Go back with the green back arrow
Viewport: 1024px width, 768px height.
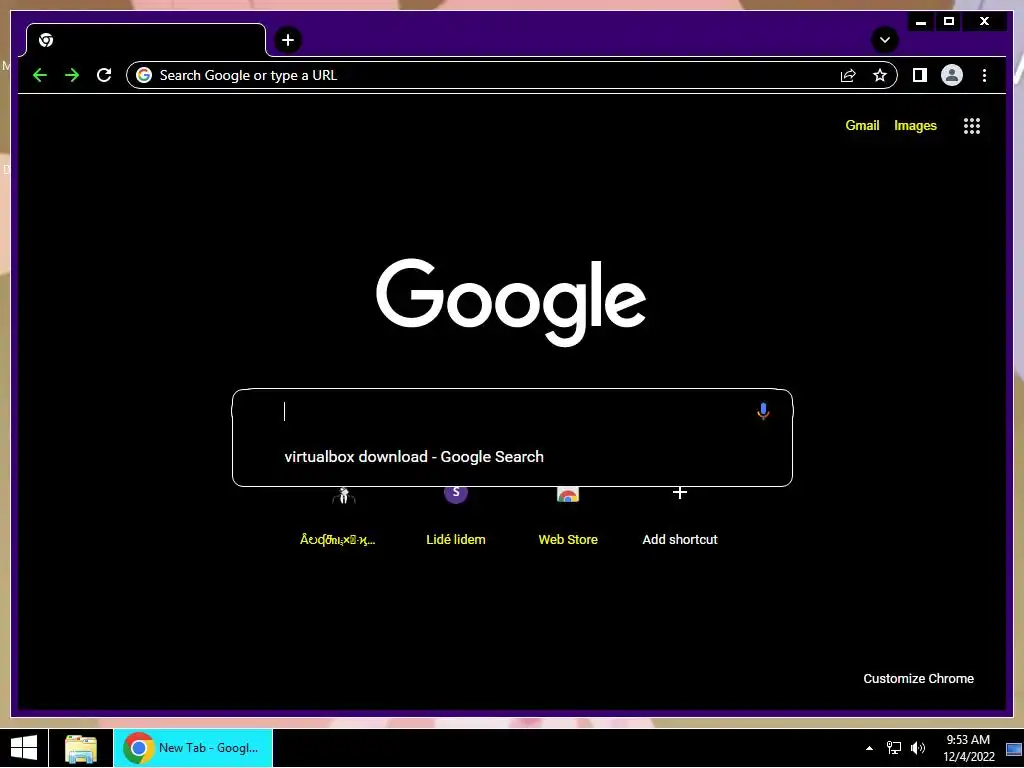pos(40,75)
